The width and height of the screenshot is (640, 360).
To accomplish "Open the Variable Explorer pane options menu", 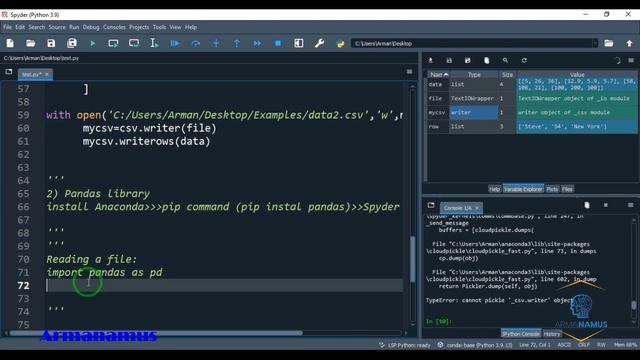I will 631,60.
